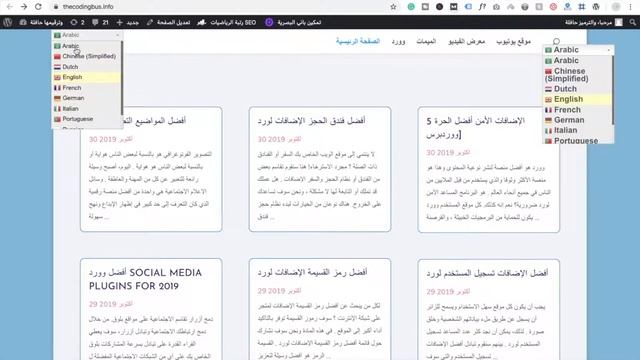This screenshot has height=360, width=640.
Task: Click the Edit Page pencil item in admin bar
Action: 168,22
